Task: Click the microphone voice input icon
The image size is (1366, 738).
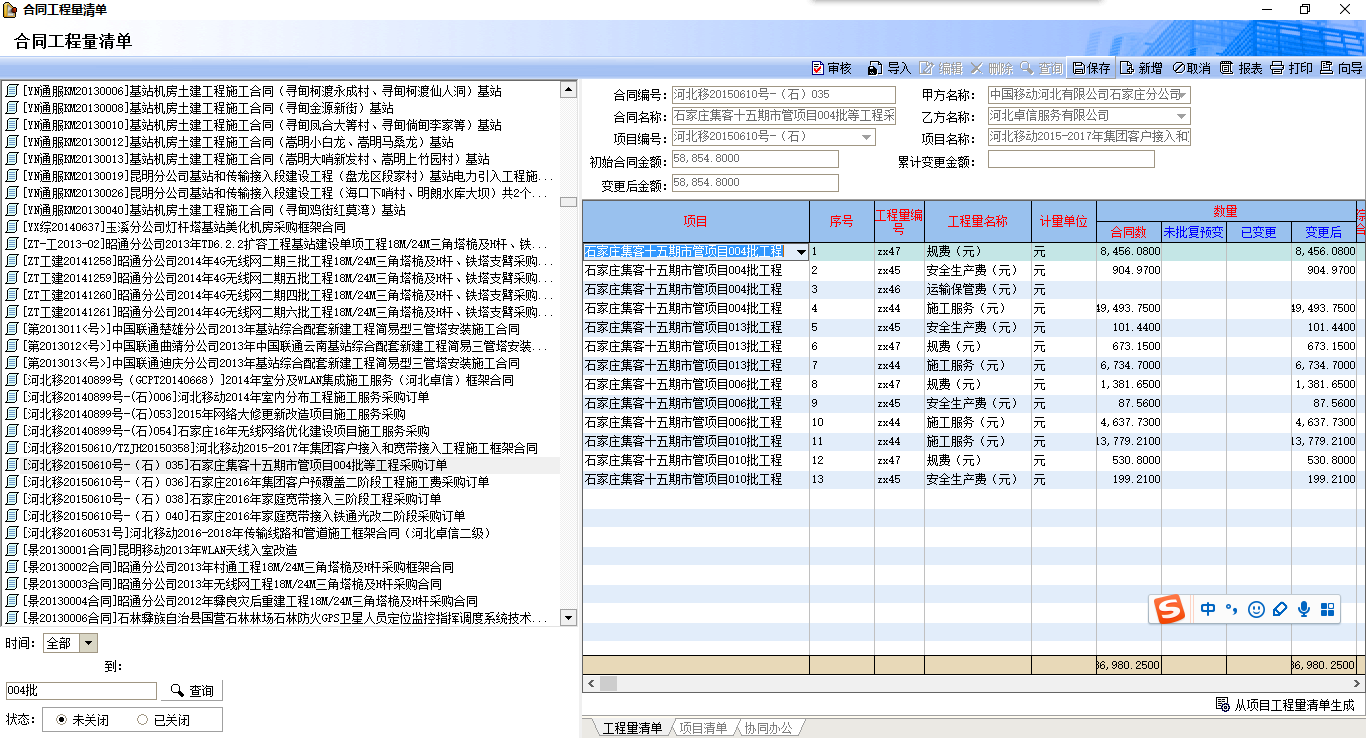Action: (x=1304, y=609)
